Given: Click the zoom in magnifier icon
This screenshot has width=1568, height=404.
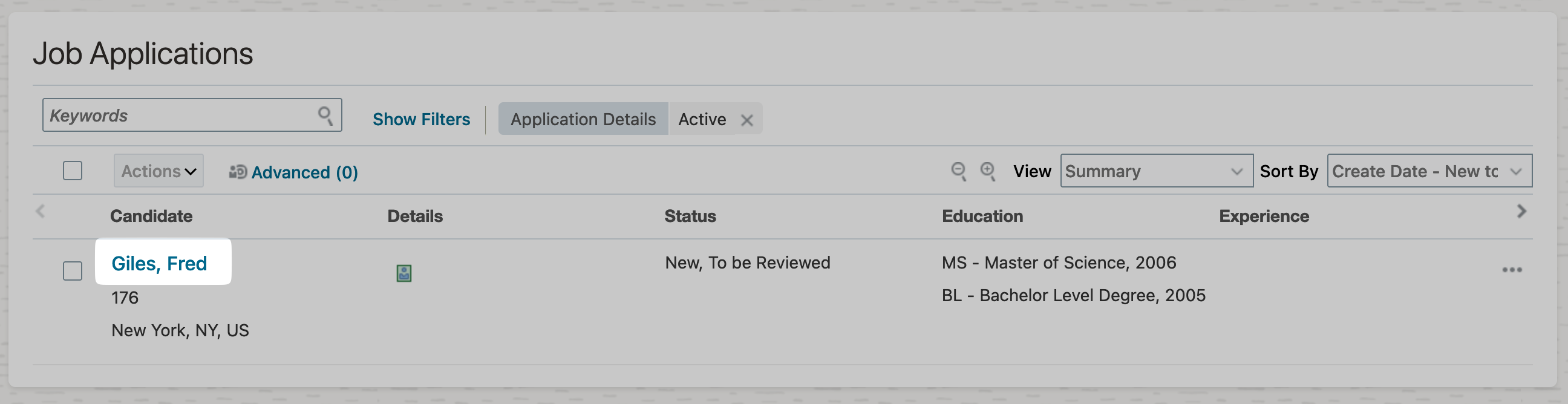Looking at the screenshot, I should 987,172.
